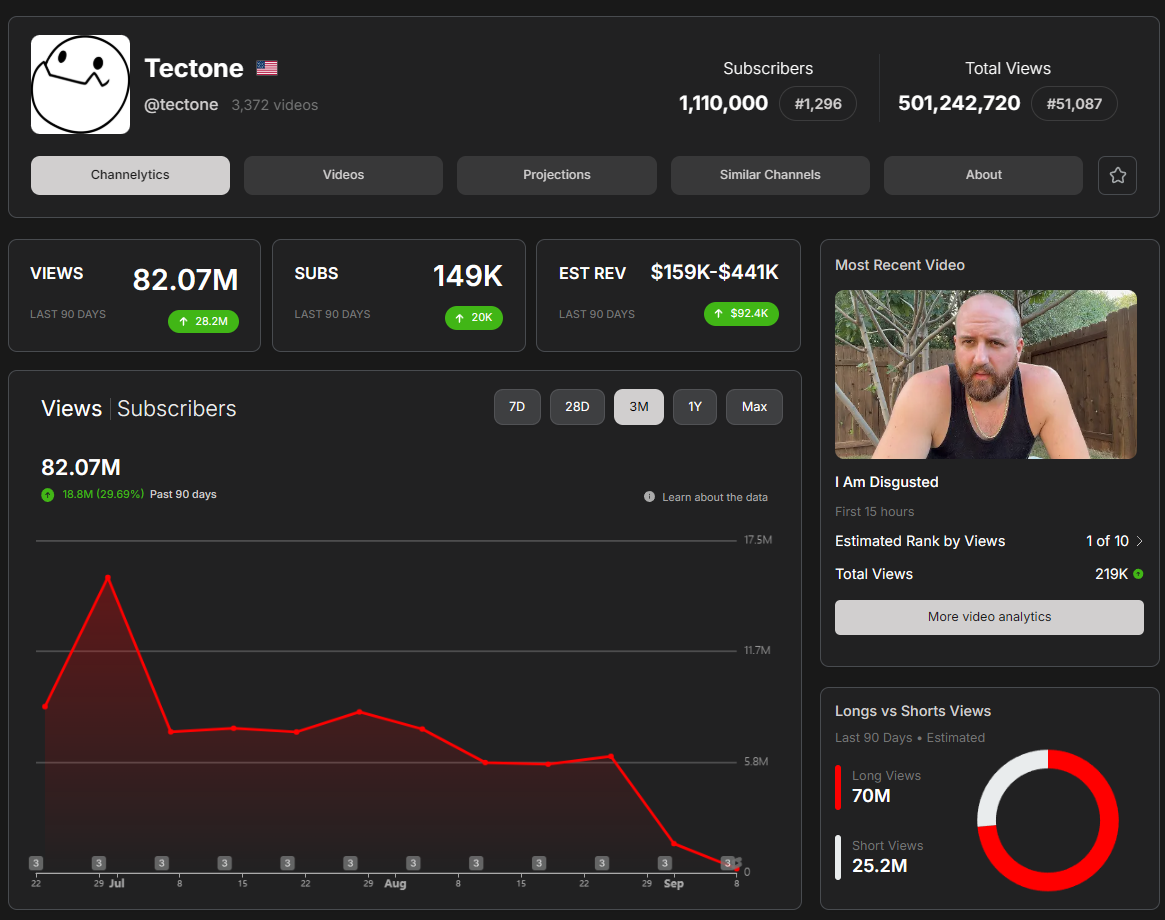Select the 3M time range
Image resolution: width=1165 pixels, height=920 pixels.
coord(639,407)
